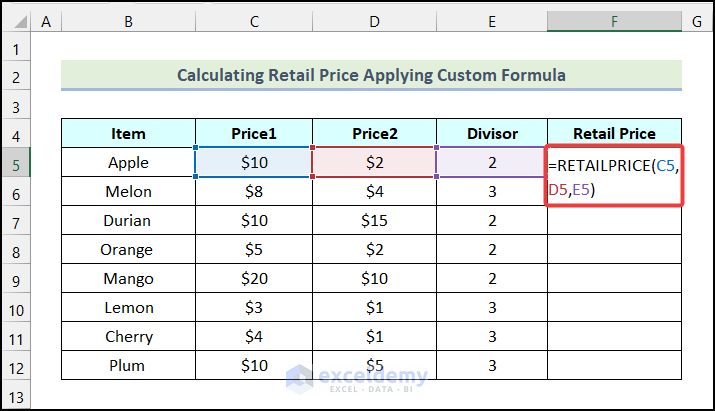
Task: Click Lemon's empty Retail Price cell
Action: (614, 307)
